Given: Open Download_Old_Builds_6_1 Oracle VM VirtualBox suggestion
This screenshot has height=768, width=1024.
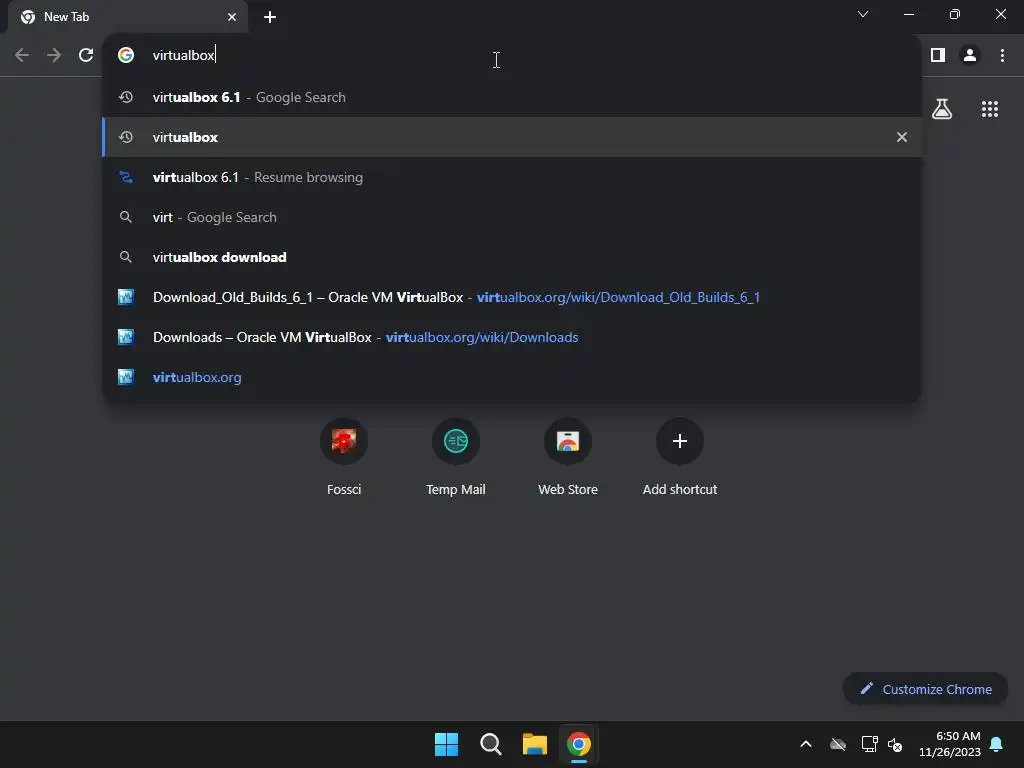Looking at the screenshot, I should point(512,297).
